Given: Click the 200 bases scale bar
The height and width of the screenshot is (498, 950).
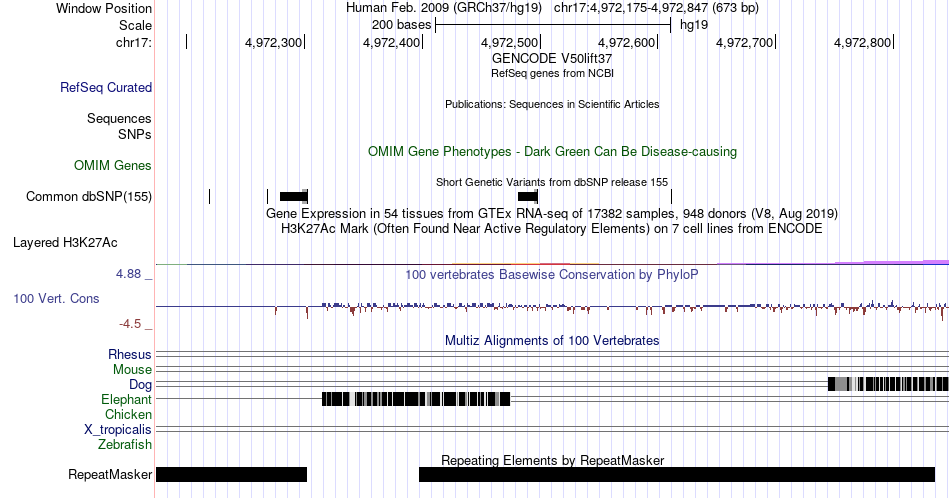Looking at the screenshot, I should tap(553, 25).
